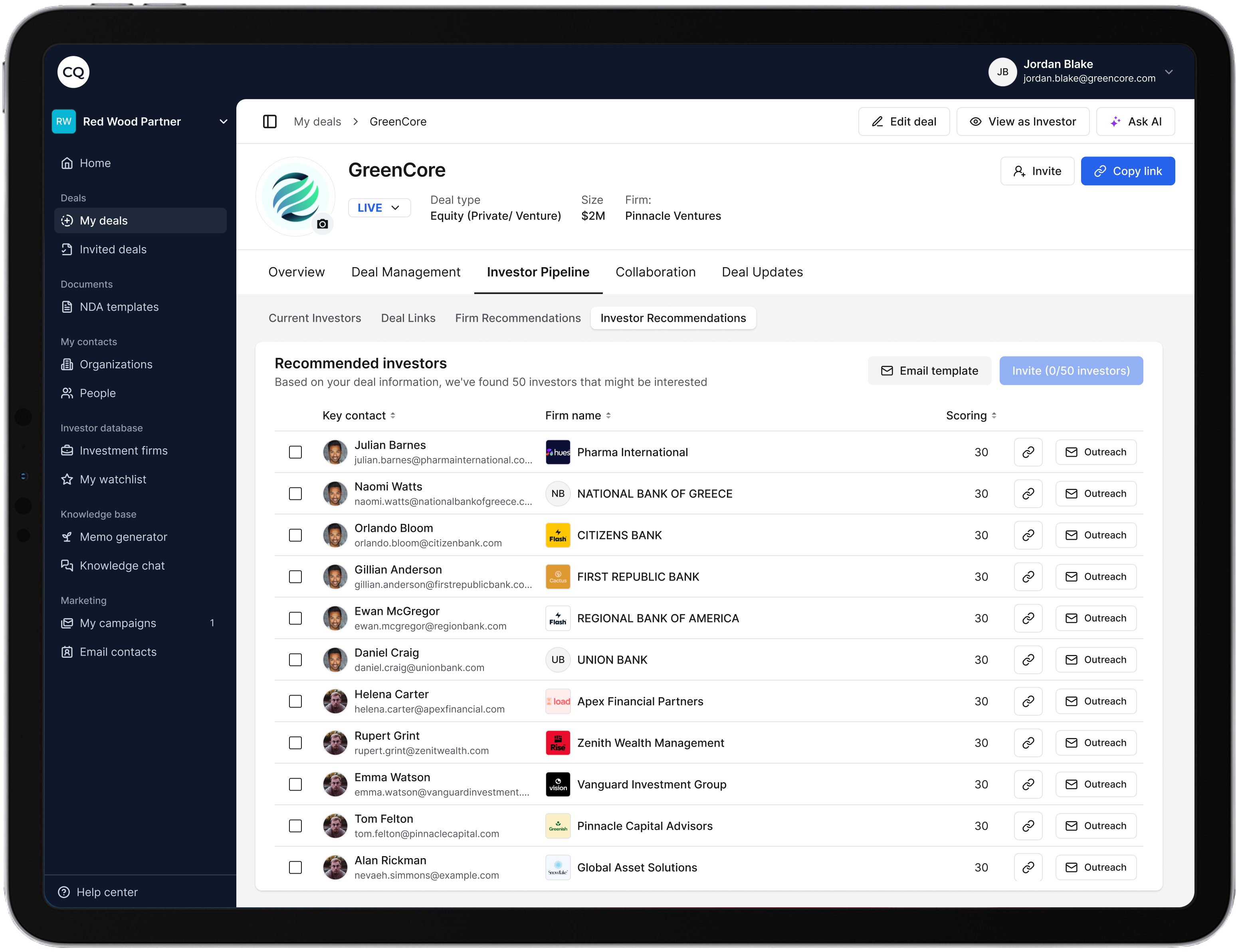This screenshot has height=952, width=1236.
Task: Expand the Jordan Blake account menu
Action: (x=1169, y=72)
